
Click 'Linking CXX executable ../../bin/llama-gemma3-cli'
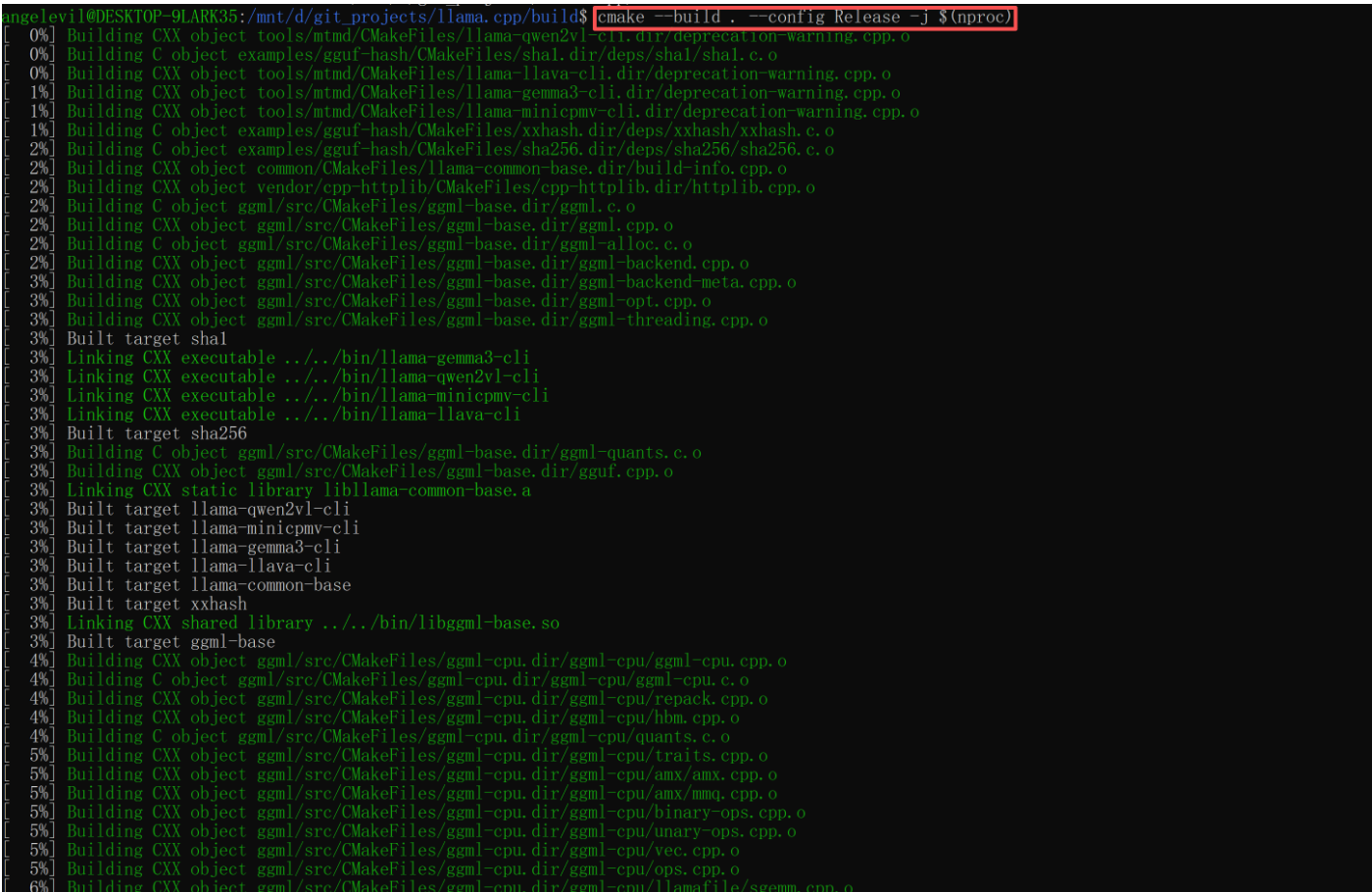[267, 358]
